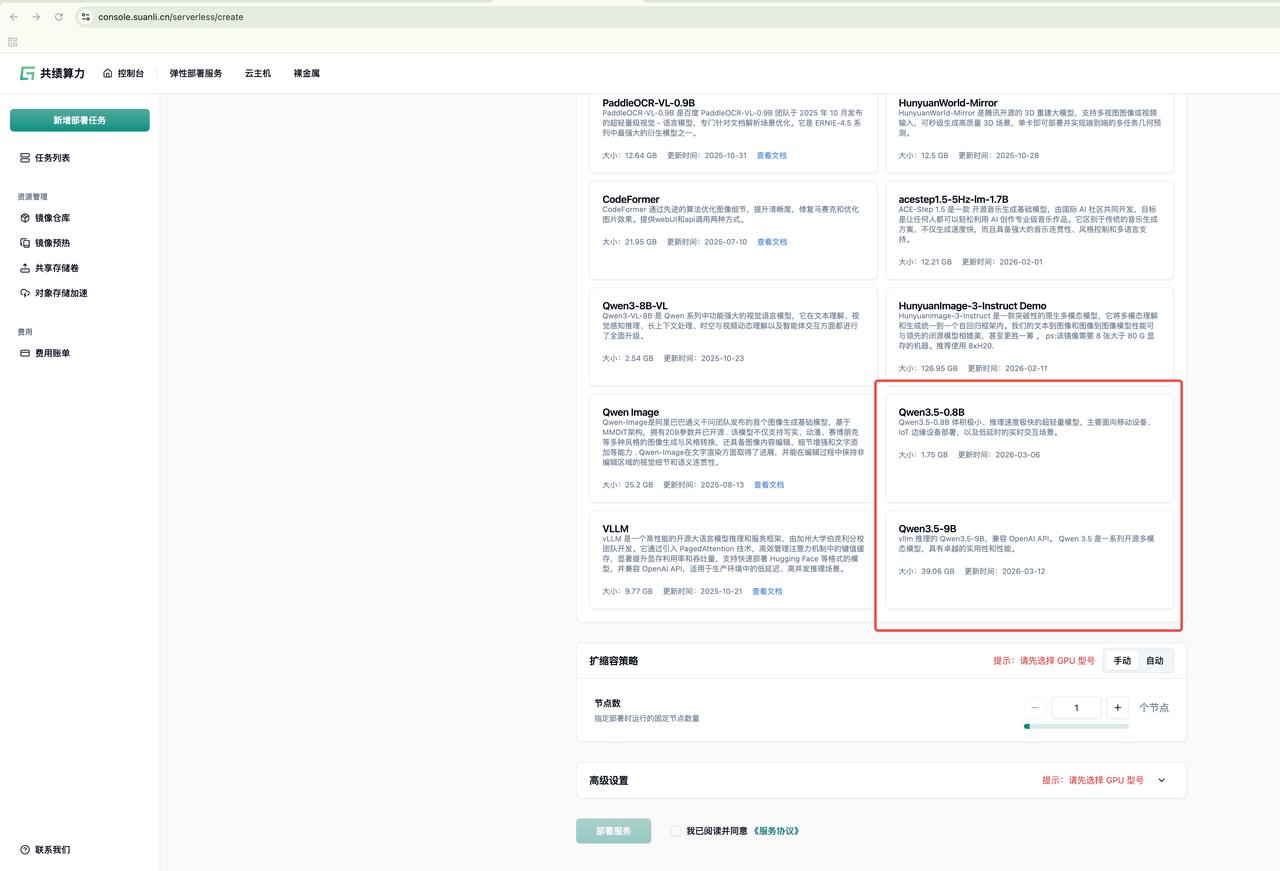
Task: Click the 镜像仓库 cube icon
Action: (x=25, y=218)
